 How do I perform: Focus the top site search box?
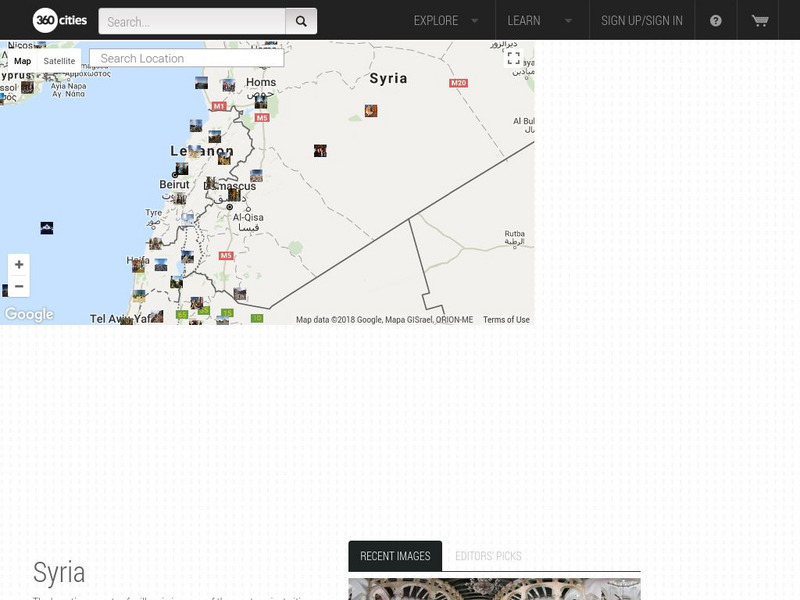point(192,21)
